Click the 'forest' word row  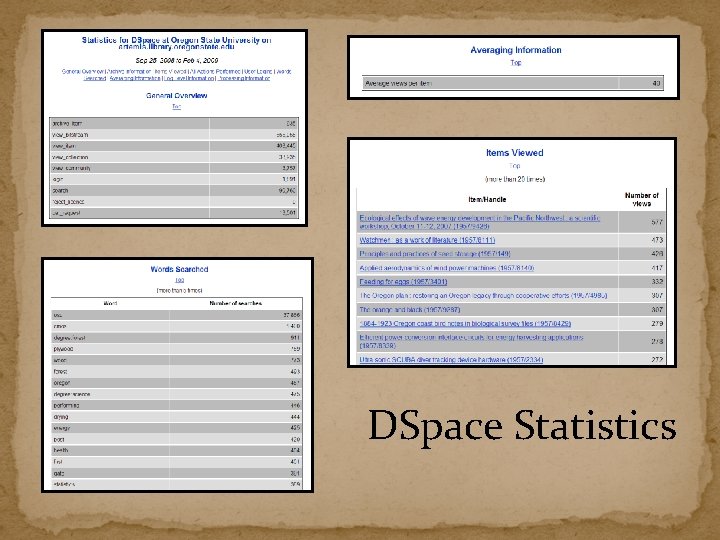tap(177, 371)
